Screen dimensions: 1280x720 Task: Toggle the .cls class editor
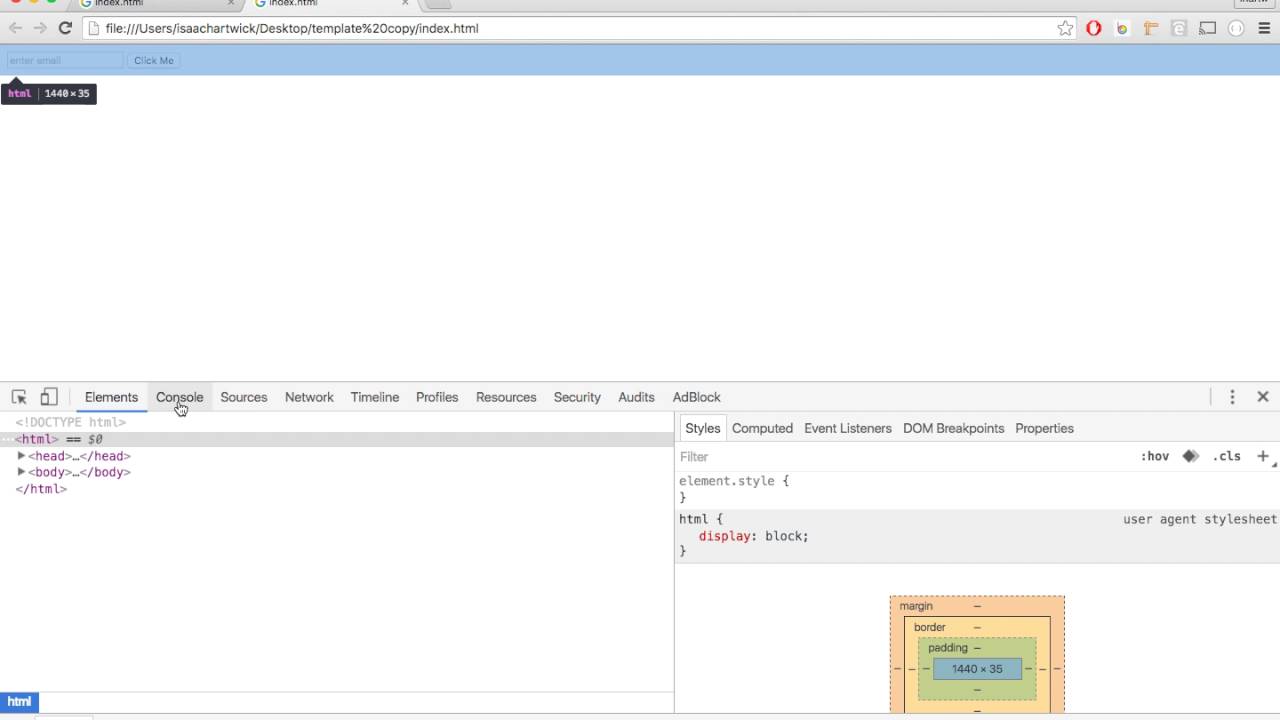(1226, 456)
